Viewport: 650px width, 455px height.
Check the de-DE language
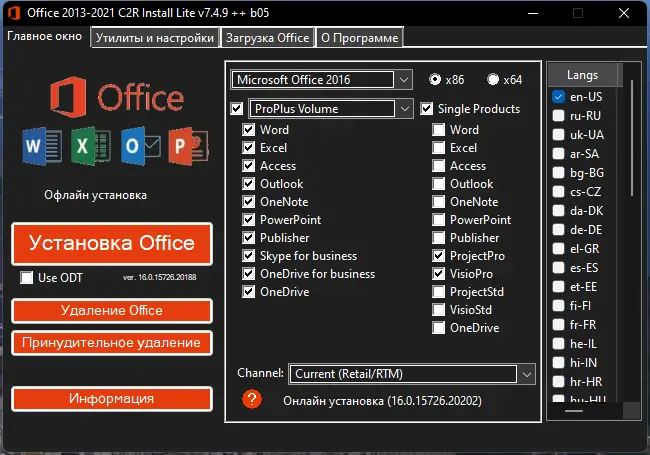pos(558,230)
